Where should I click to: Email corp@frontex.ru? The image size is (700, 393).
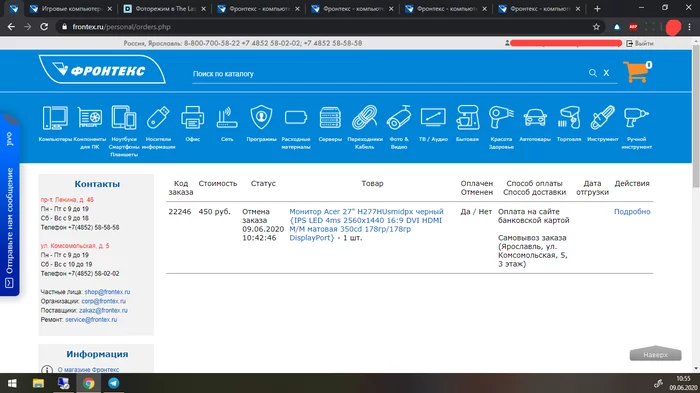pyautogui.click(x=104, y=301)
